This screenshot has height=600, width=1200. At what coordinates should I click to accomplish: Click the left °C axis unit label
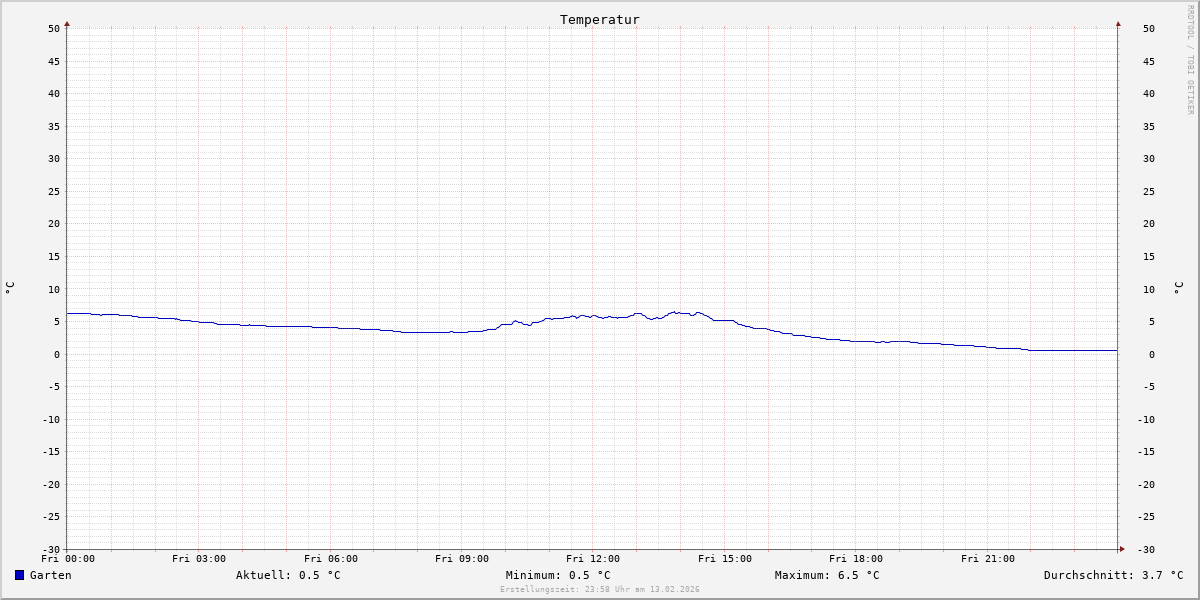(10, 287)
